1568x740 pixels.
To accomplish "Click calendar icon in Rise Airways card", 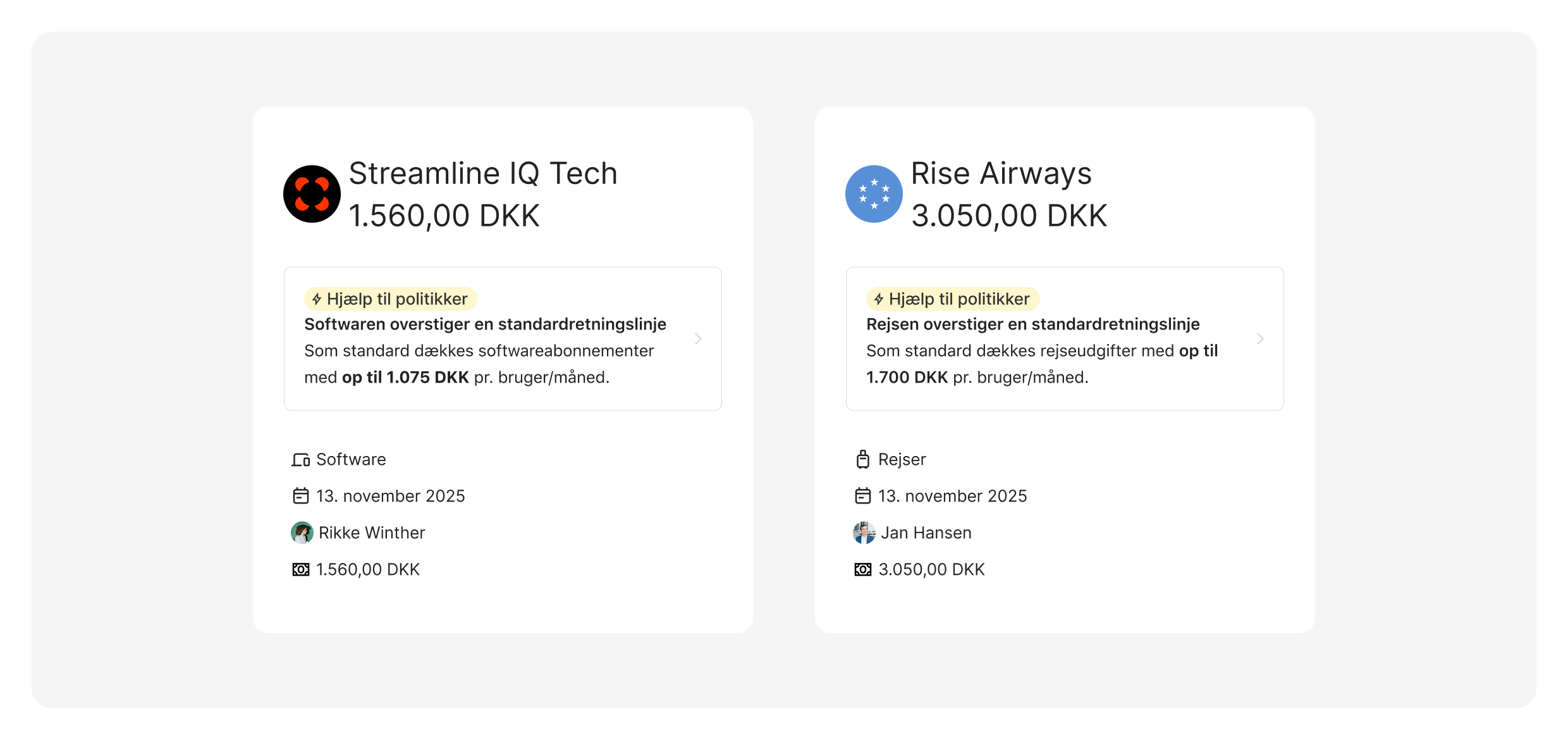I will point(863,496).
